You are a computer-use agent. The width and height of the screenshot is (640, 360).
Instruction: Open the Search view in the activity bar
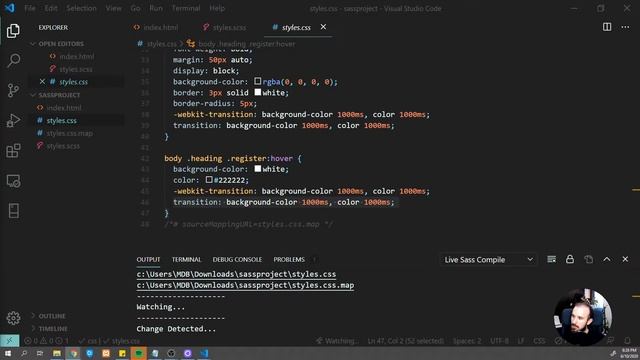[13, 60]
